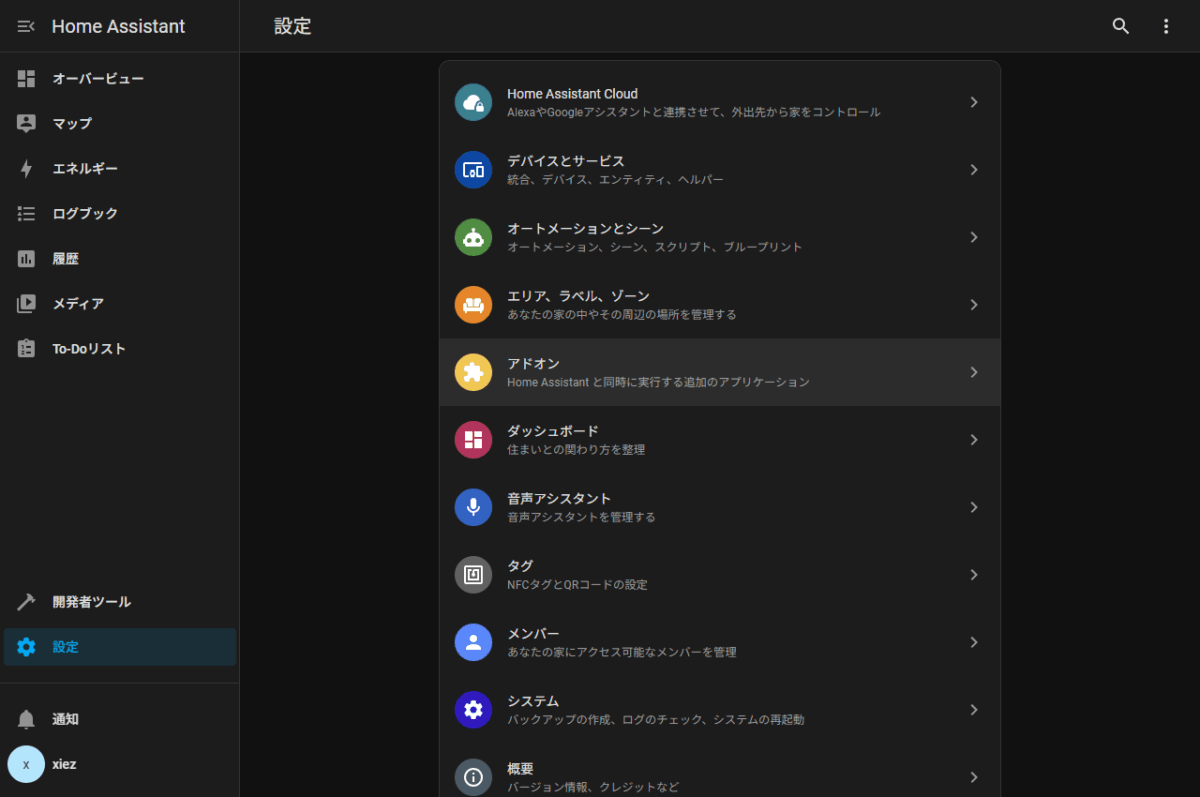Open システム settings title
Screen dimensions: 1200x797
[x=533, y=701]
